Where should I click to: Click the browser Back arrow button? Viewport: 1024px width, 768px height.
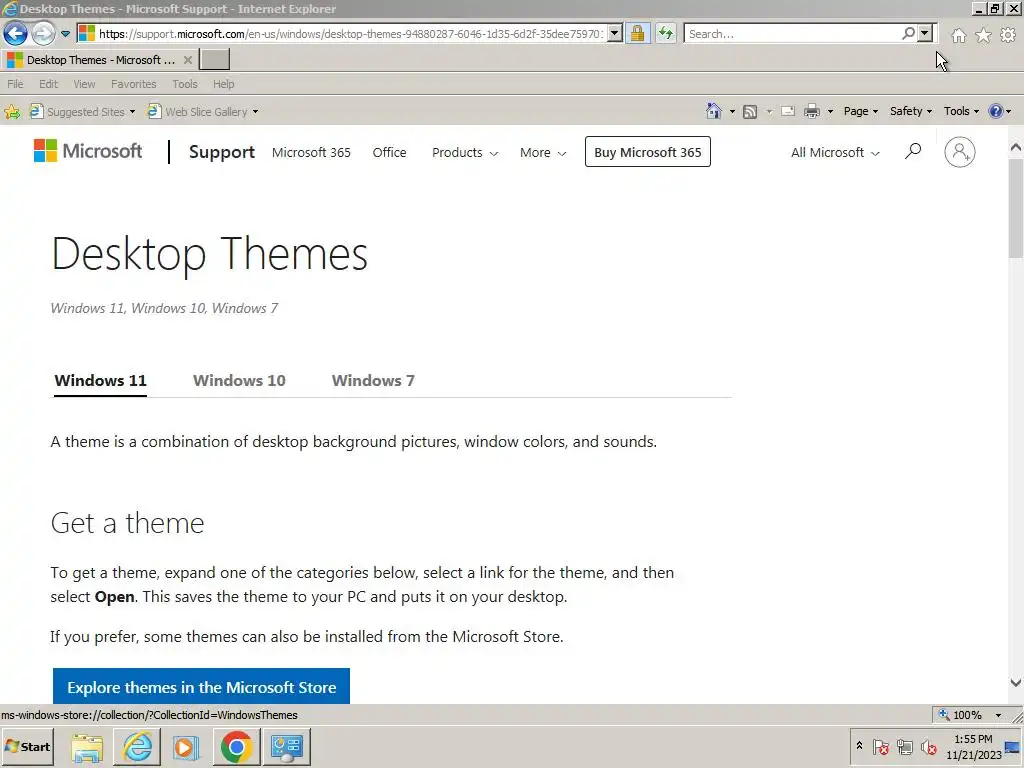[16, 33]
